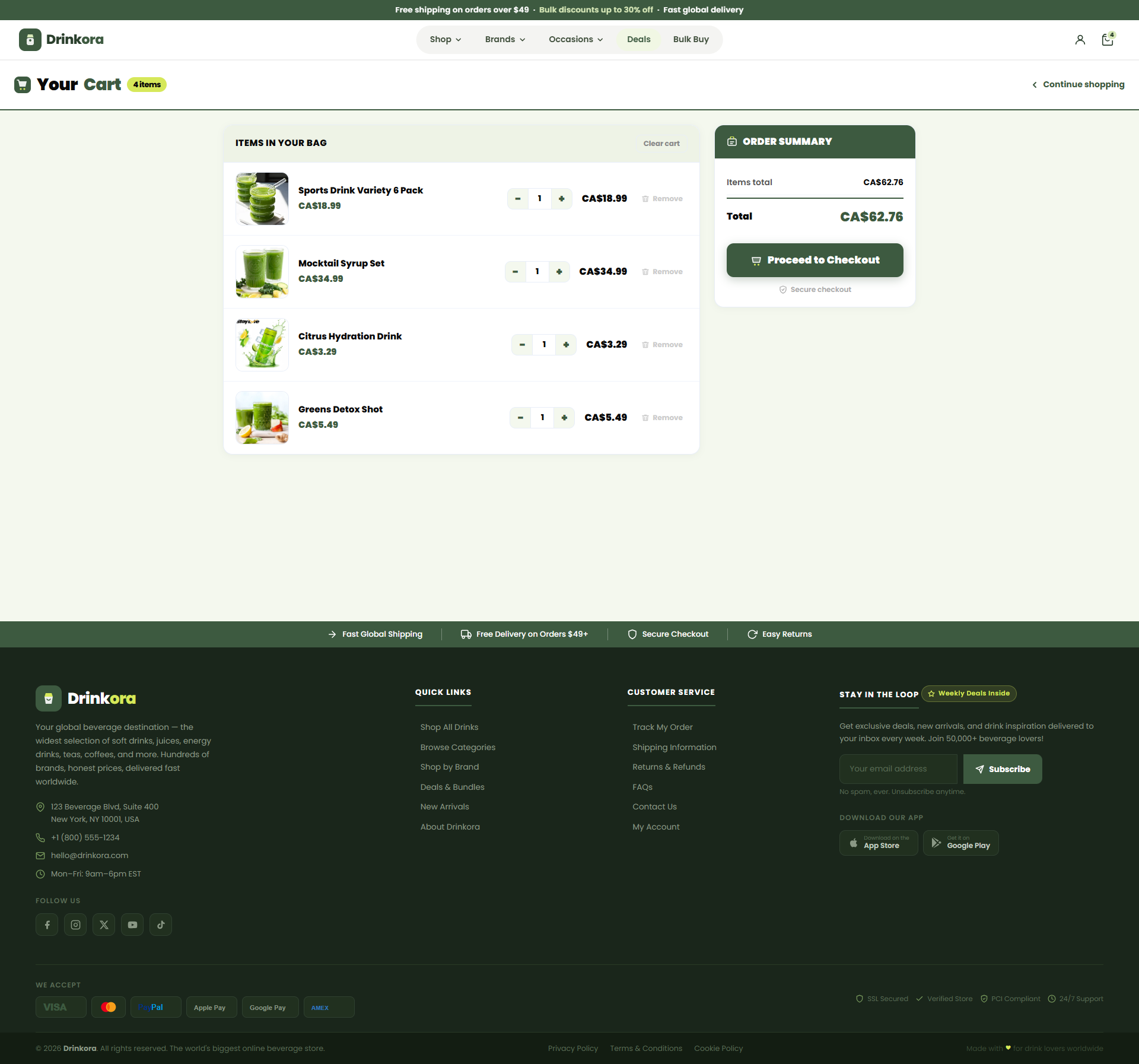The width and height of the screenshot is (1139, 1064).
Task: Open Drinkora YouTube icon
Action: pos(132,925)
